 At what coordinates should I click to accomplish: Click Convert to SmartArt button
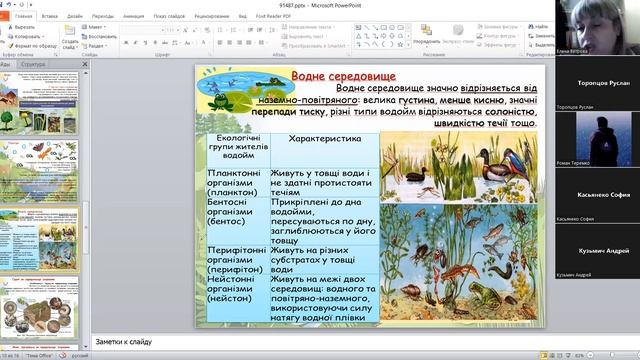pos(314,46)
